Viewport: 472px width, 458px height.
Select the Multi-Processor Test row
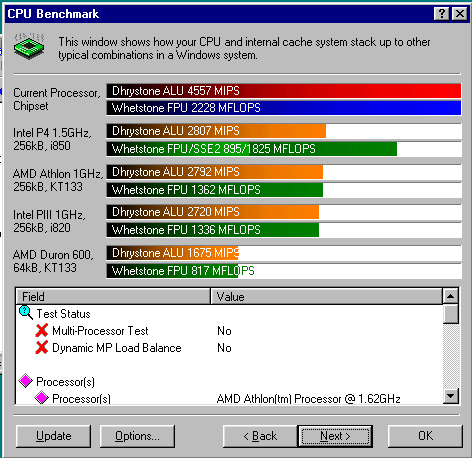(229, 331)
